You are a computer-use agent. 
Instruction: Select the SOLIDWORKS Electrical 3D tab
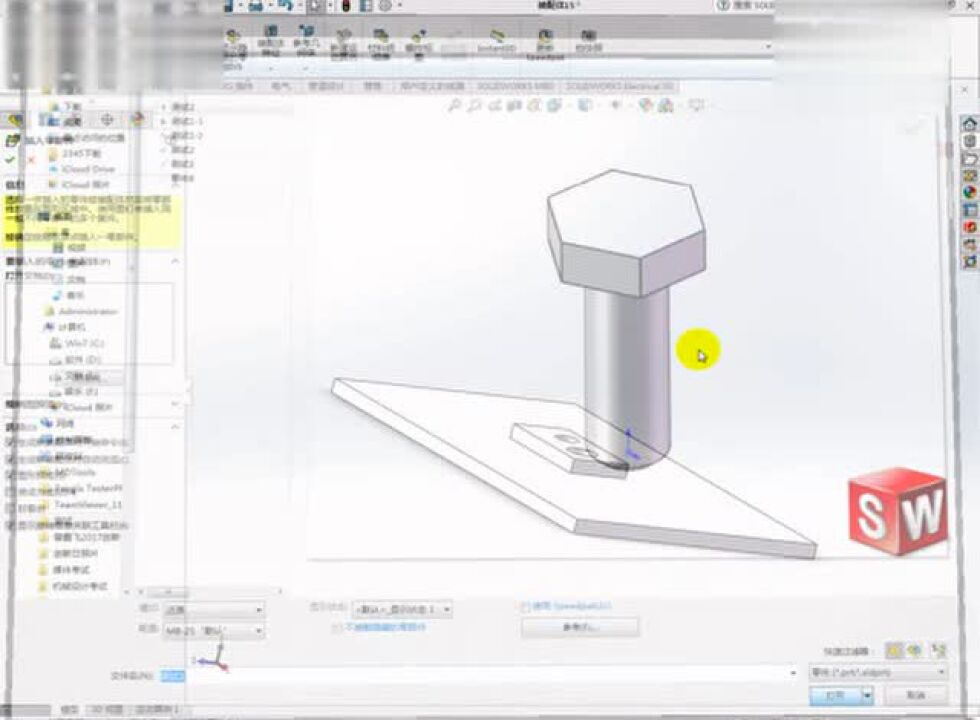coord(616,84)
